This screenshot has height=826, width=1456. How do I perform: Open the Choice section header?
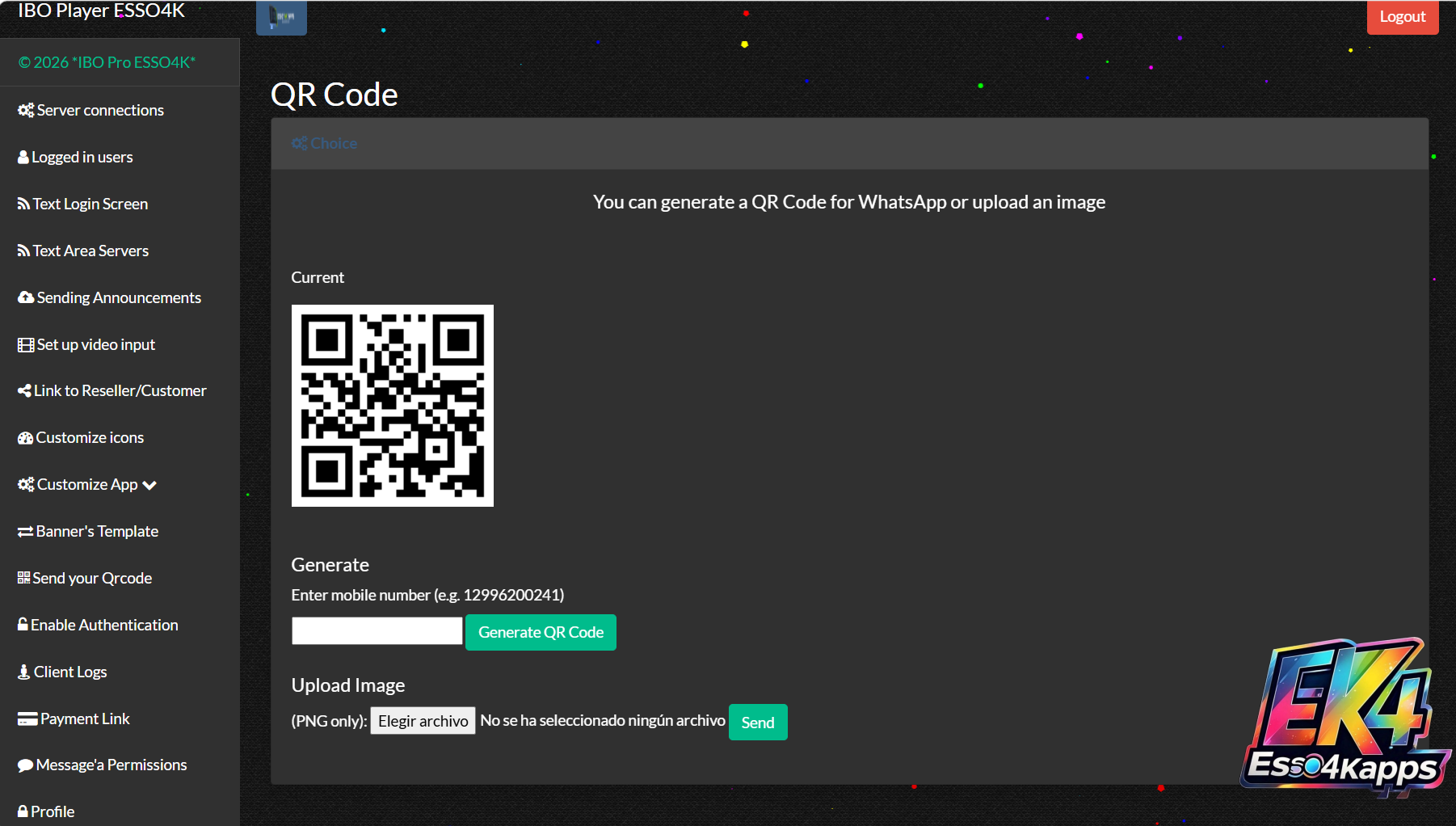[324, 143]
